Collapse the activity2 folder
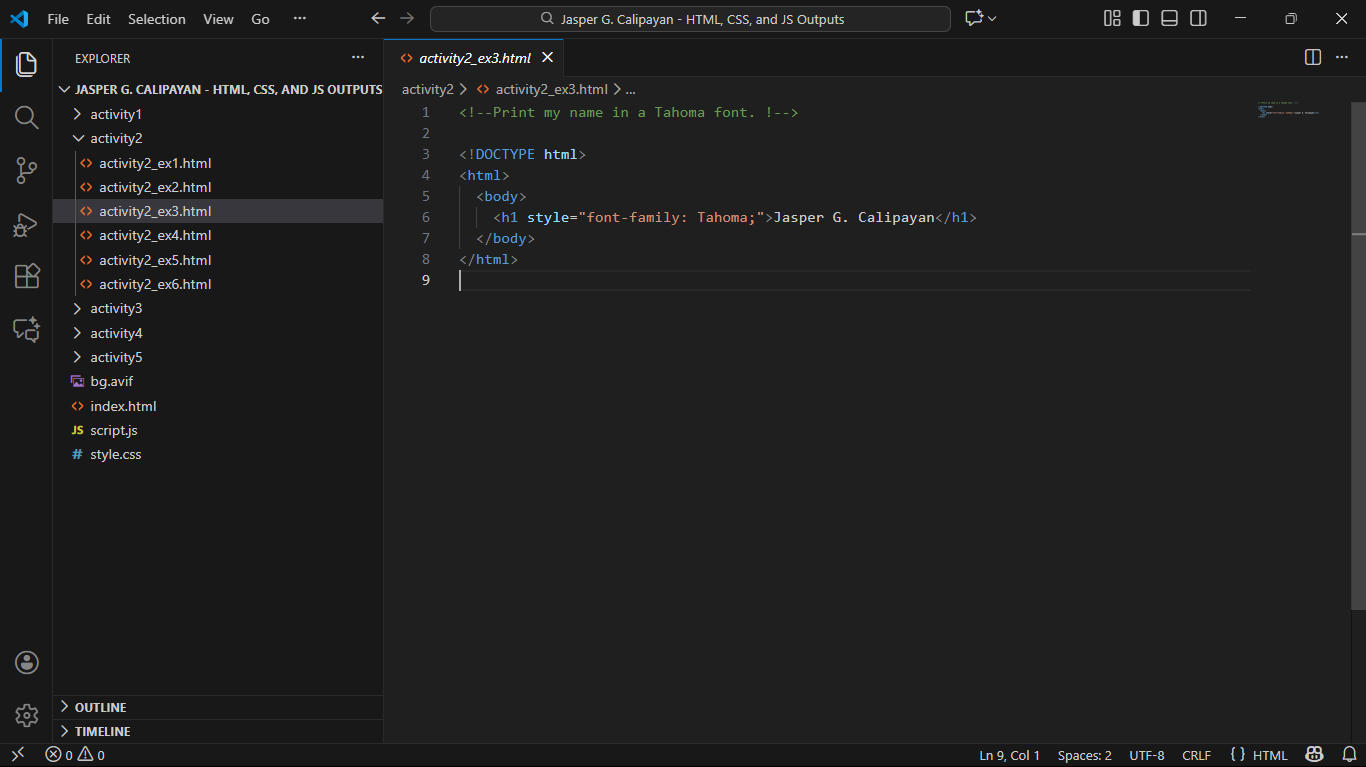 116,138
